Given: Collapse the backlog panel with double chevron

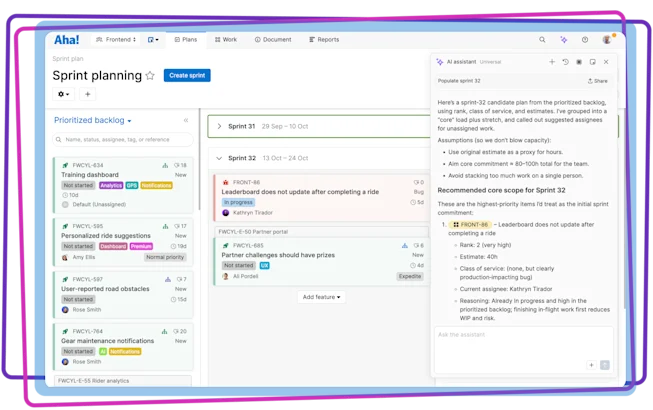Looking at the screenshot, I should click(186, 120).
